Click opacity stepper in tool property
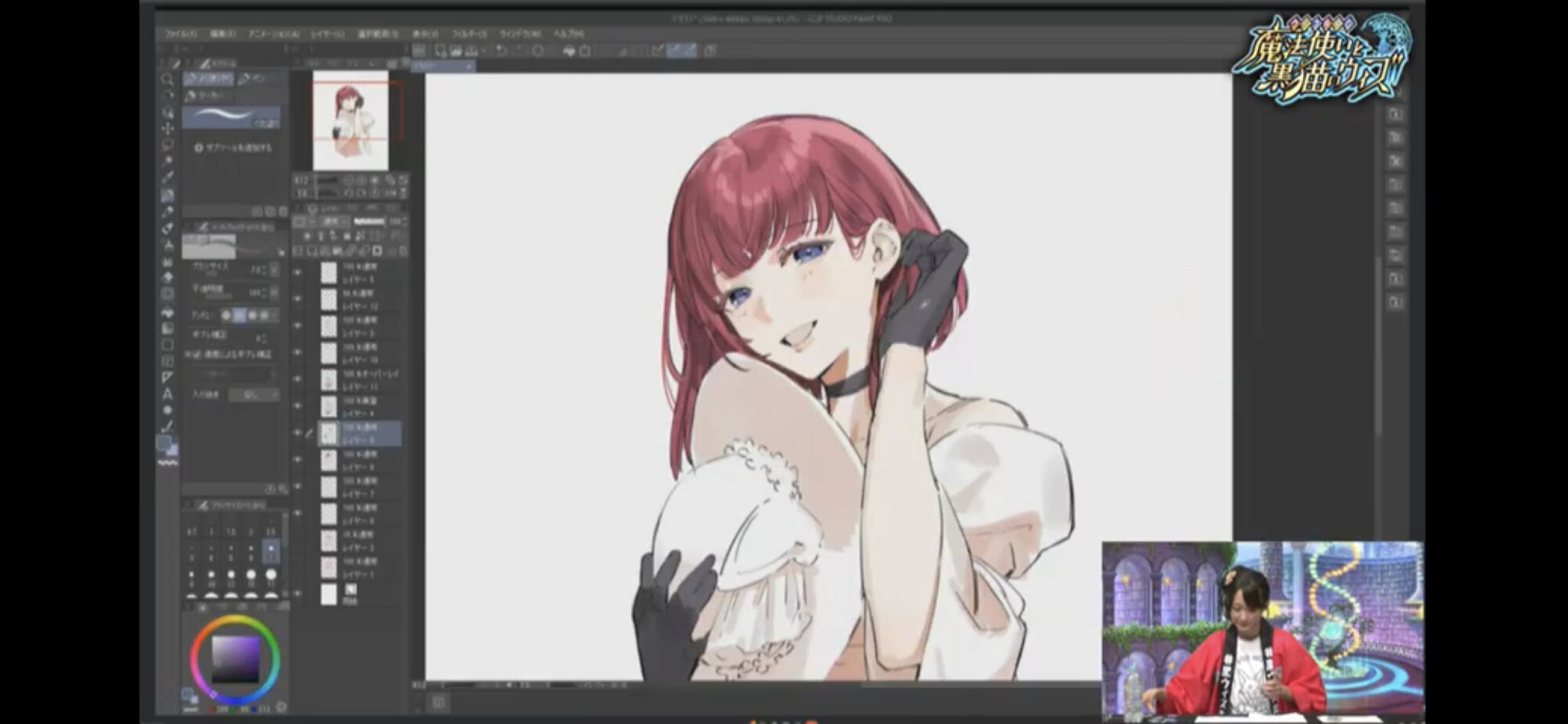 (263, 292)
